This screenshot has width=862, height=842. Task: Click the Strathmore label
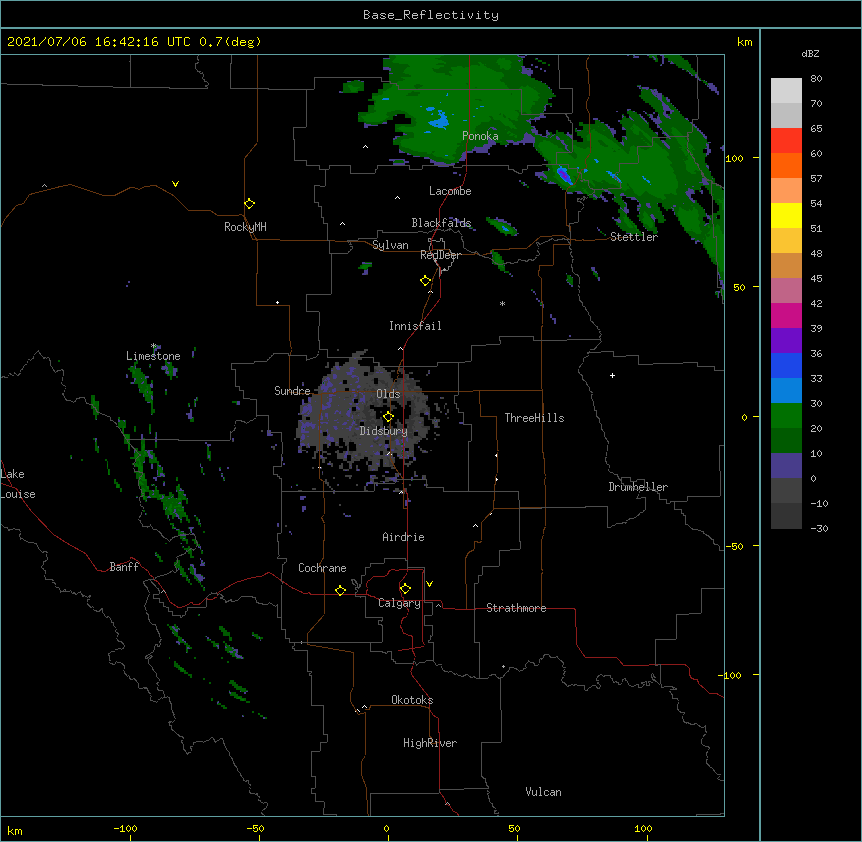click(516, 608)
